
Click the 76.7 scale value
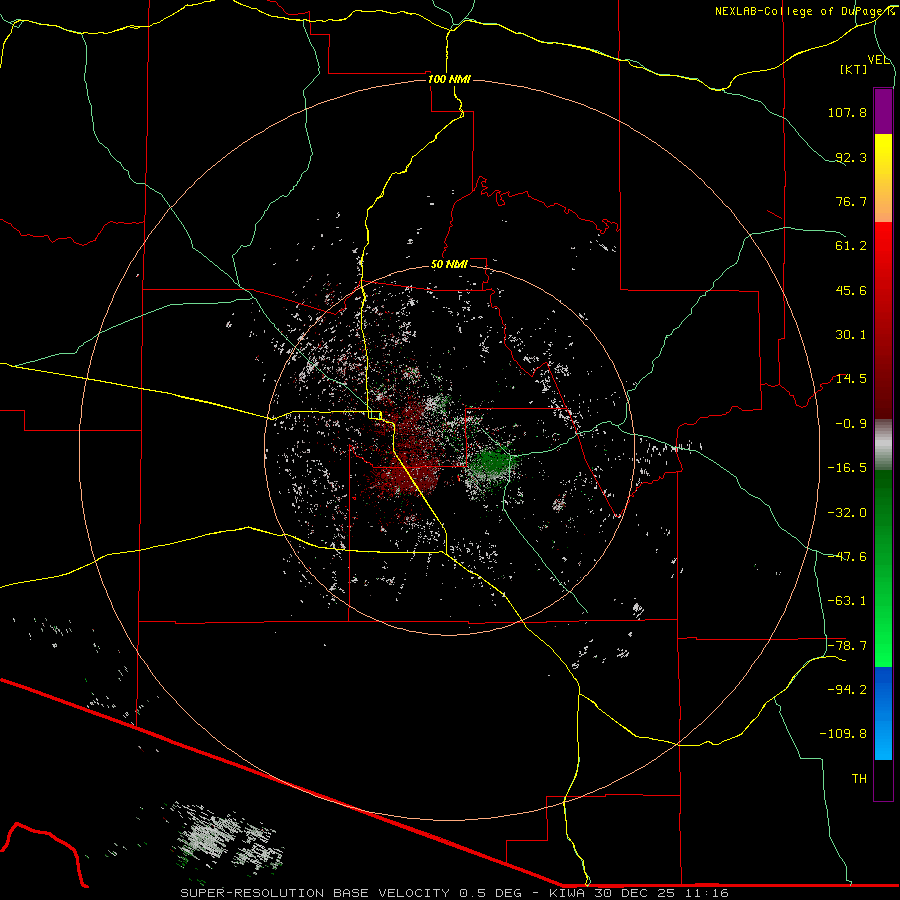coord(851,201)
